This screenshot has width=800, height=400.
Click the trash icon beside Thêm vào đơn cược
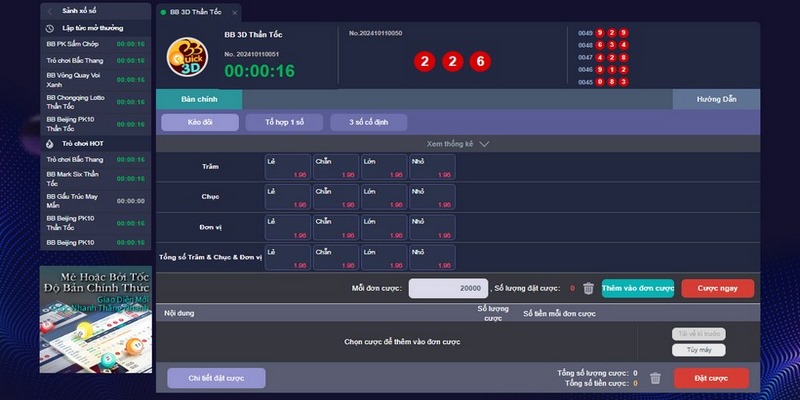pyautogui.click(x=588, y=288)
